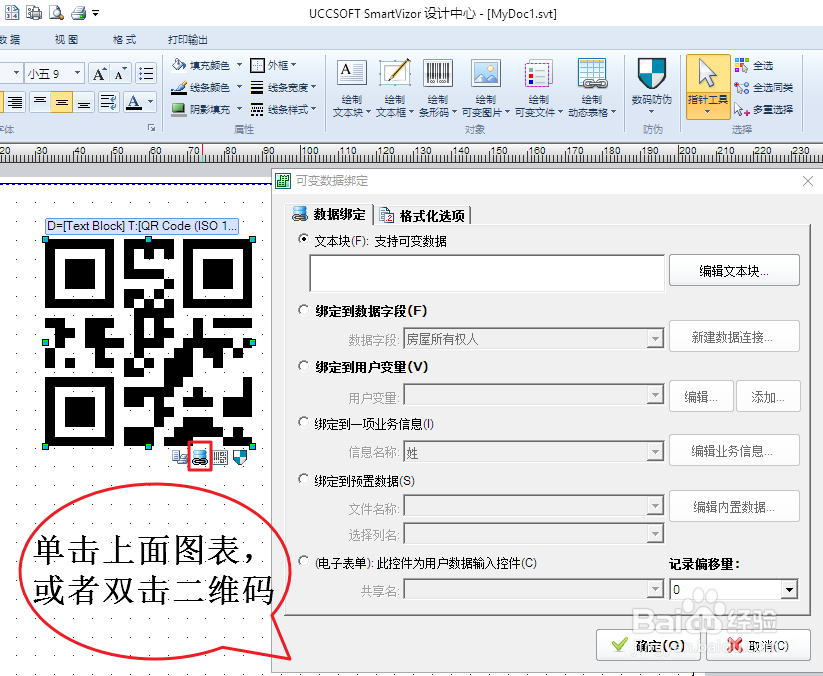Click 全选同类 select same type
The height and width of the screenshot is (676, 823).
click(x=764, y=88)
